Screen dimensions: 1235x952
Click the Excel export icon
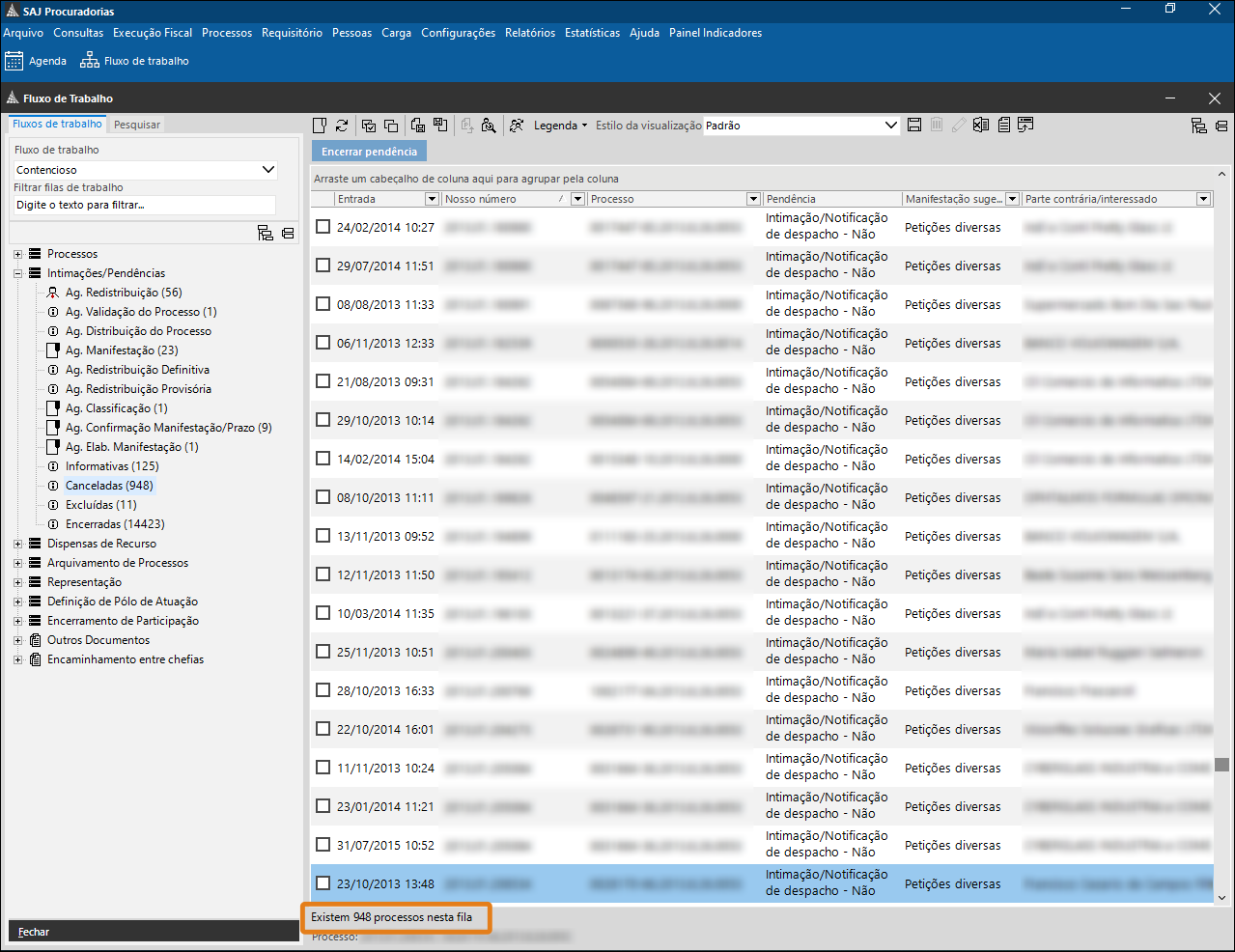pos(981,126)
